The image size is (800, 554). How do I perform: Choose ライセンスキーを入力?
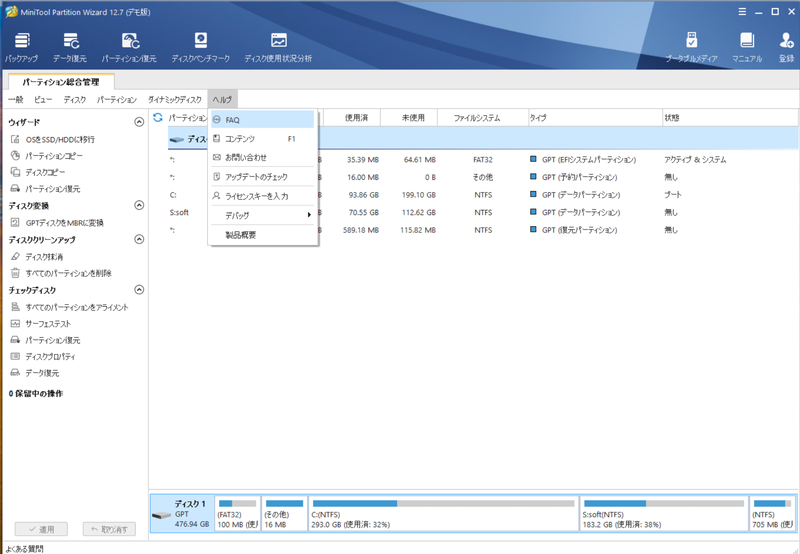tap(263, 196)
